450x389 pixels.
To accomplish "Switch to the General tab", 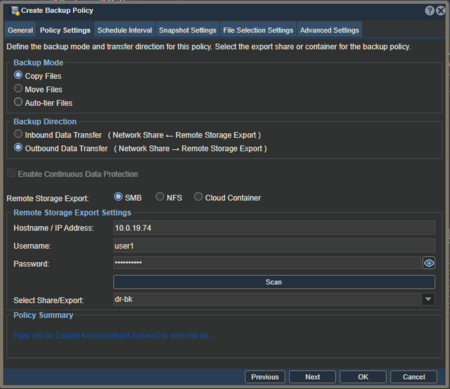I will pyautogui.click(x=20, y=30).
